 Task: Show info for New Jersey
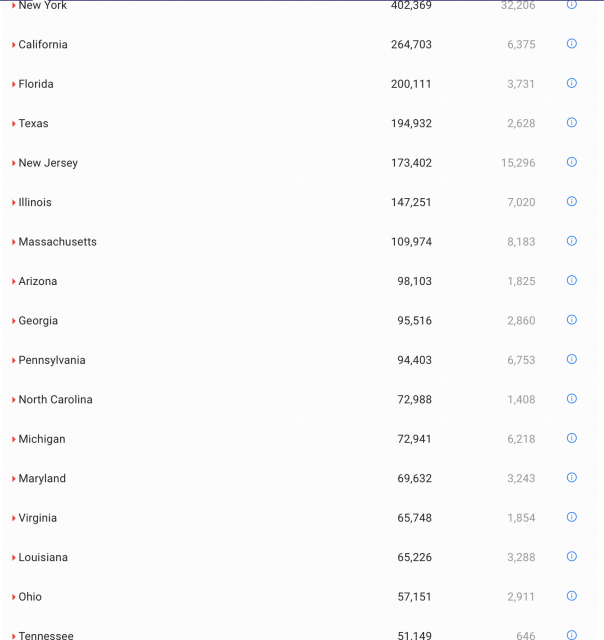(x=572, y=162)
